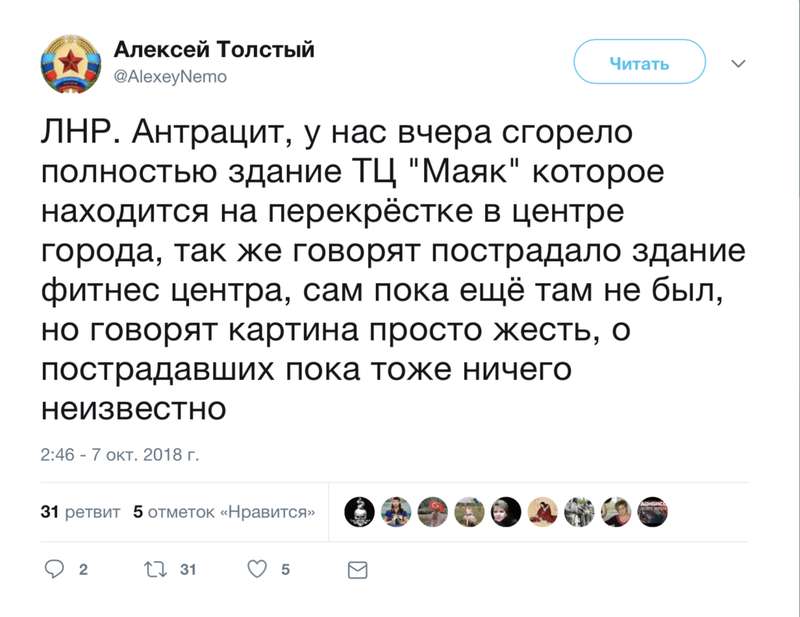Click the heart-shaped like icon

click(x=255, y=566)
